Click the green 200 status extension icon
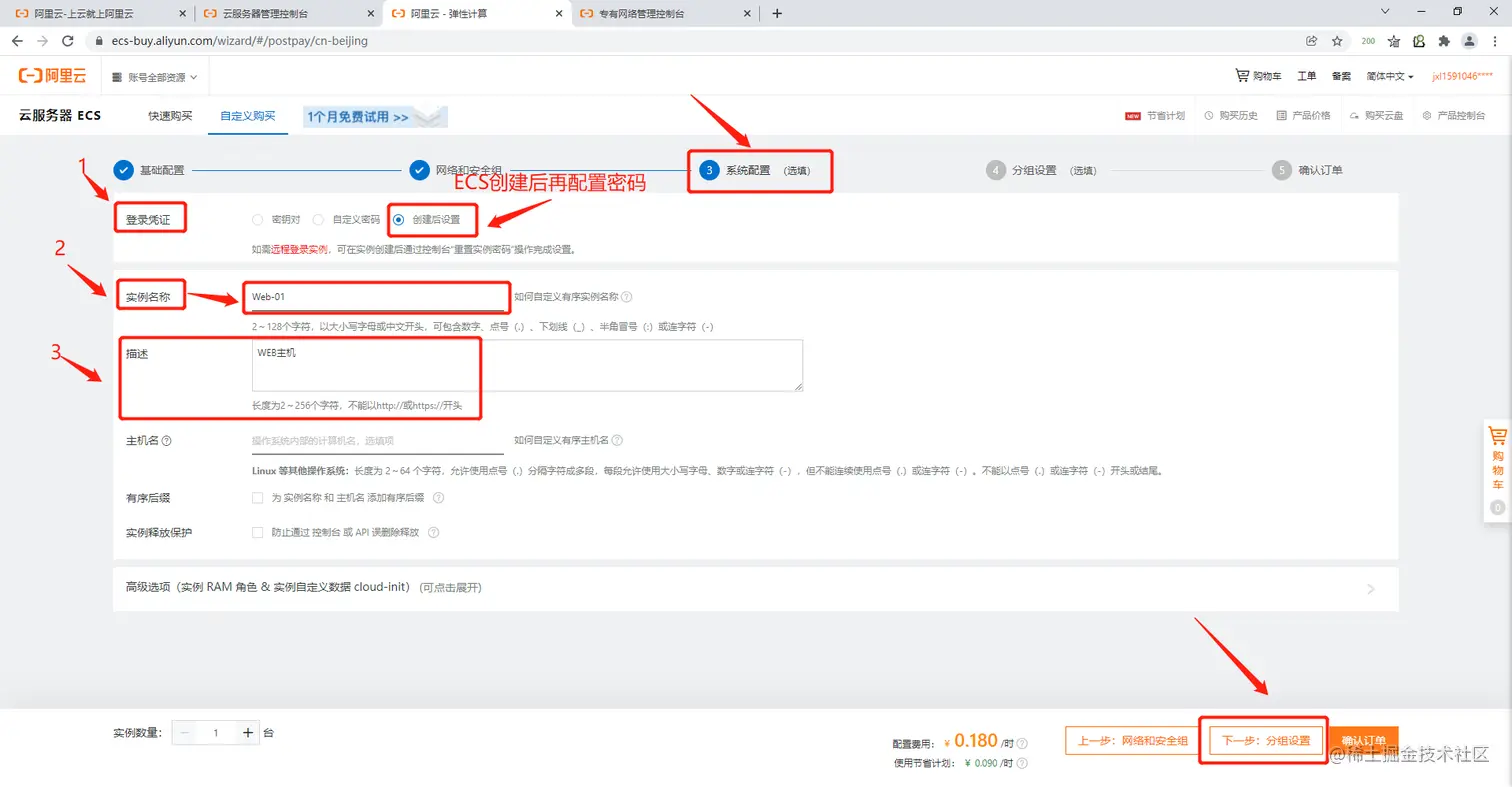 tap(1368, 41)
